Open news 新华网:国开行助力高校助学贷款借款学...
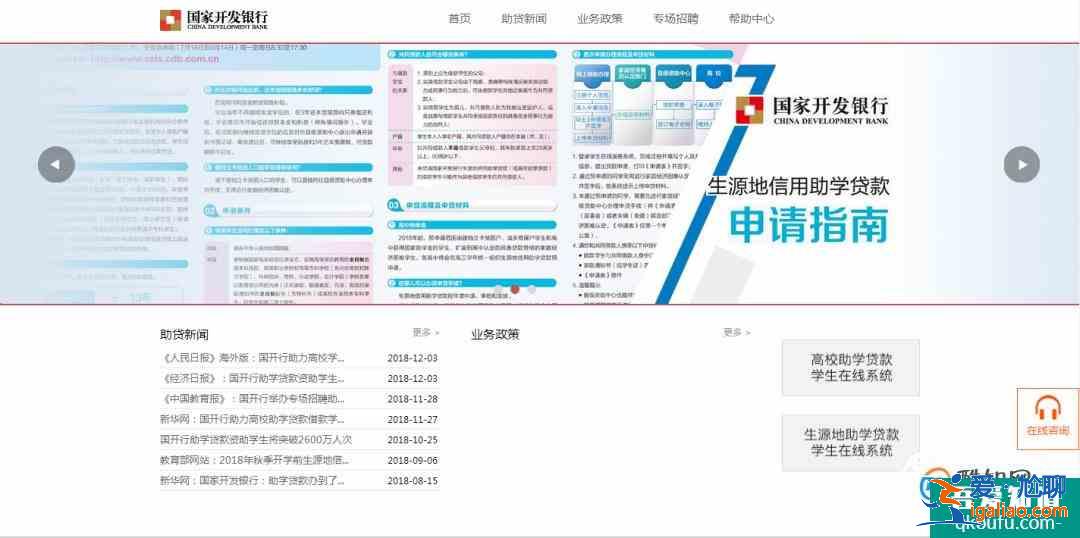The height and width of the screenshot is (538, 1080). click(x=252, y=420)
